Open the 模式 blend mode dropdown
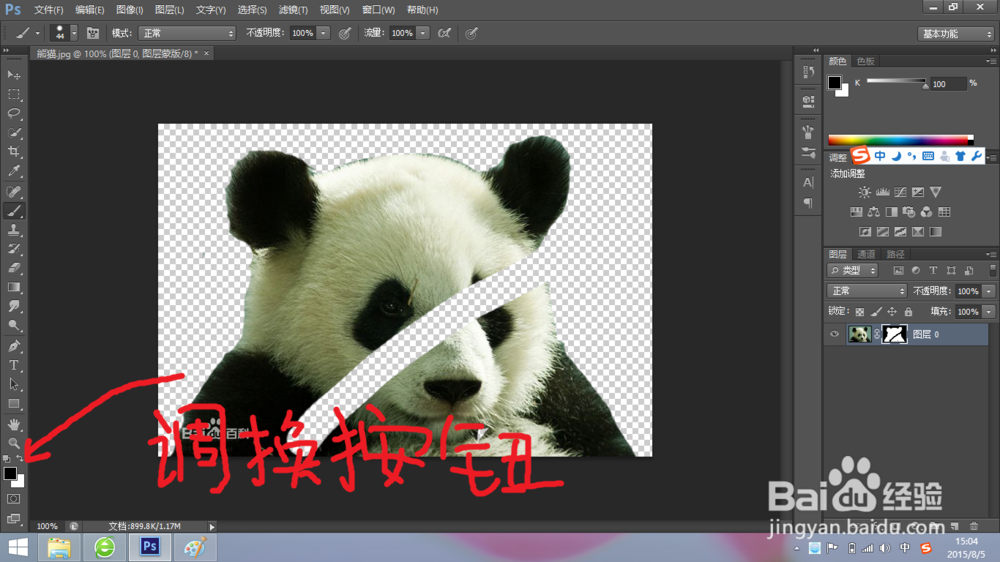 coord(188,33)
